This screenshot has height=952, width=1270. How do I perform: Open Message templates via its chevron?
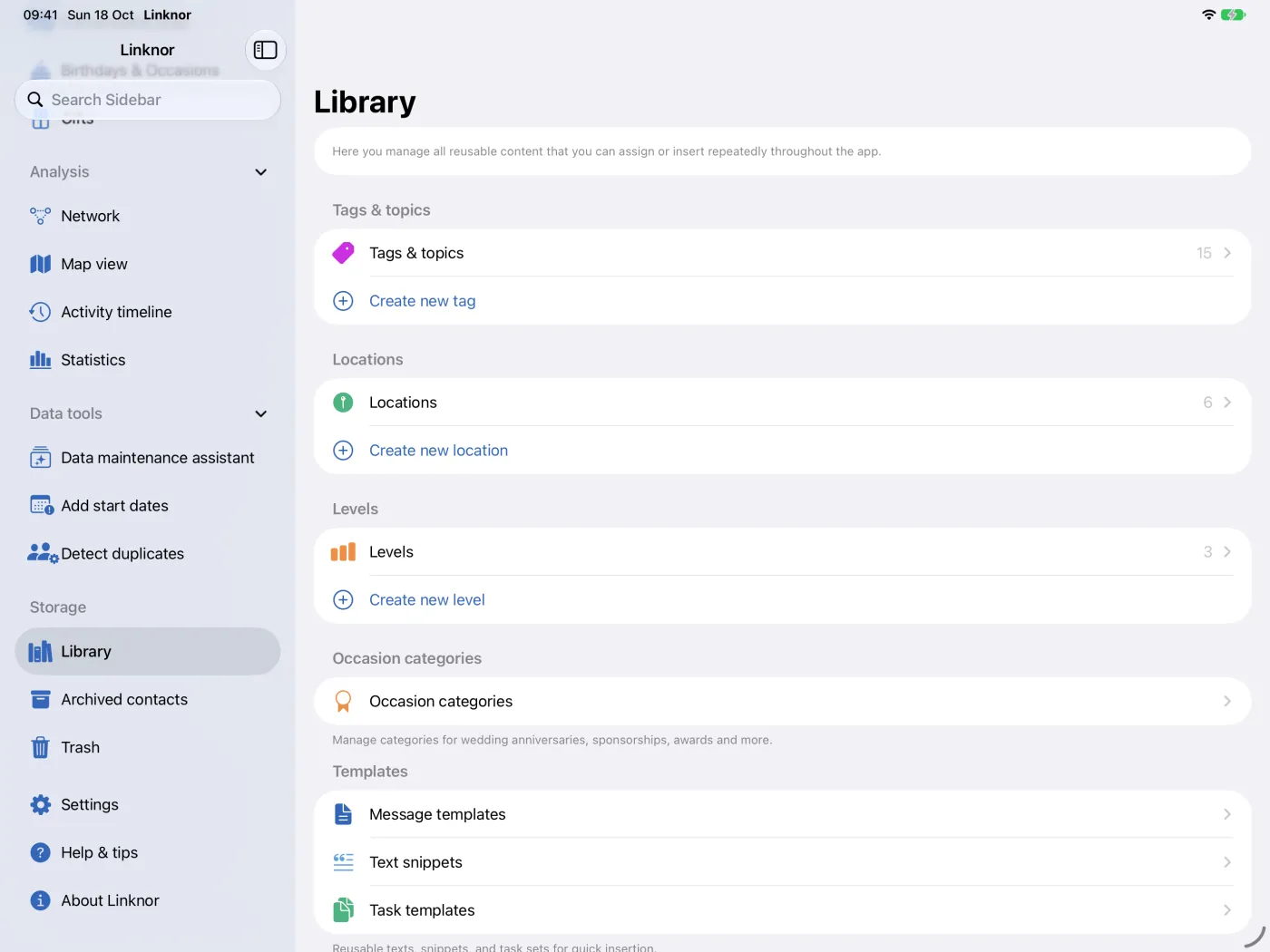click(1227, 814)
